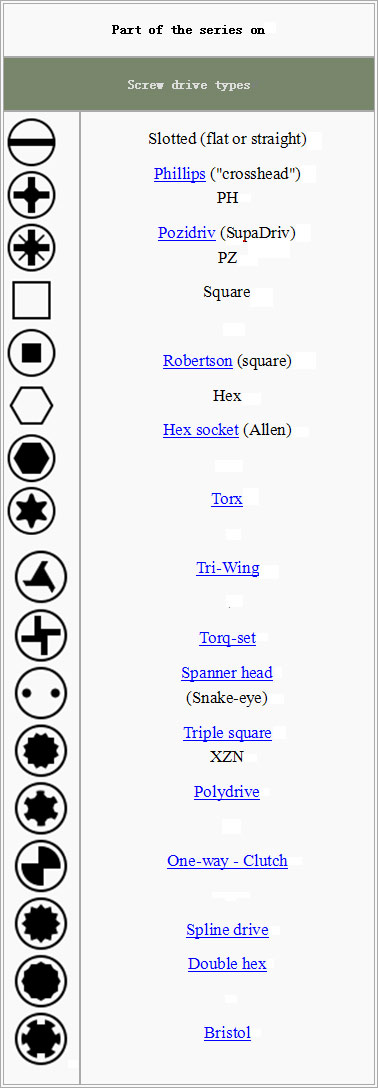Click the Screw drive types header
Image resolution: width=378 pixels, height=1089 pixels.
(x=189, y=85)
